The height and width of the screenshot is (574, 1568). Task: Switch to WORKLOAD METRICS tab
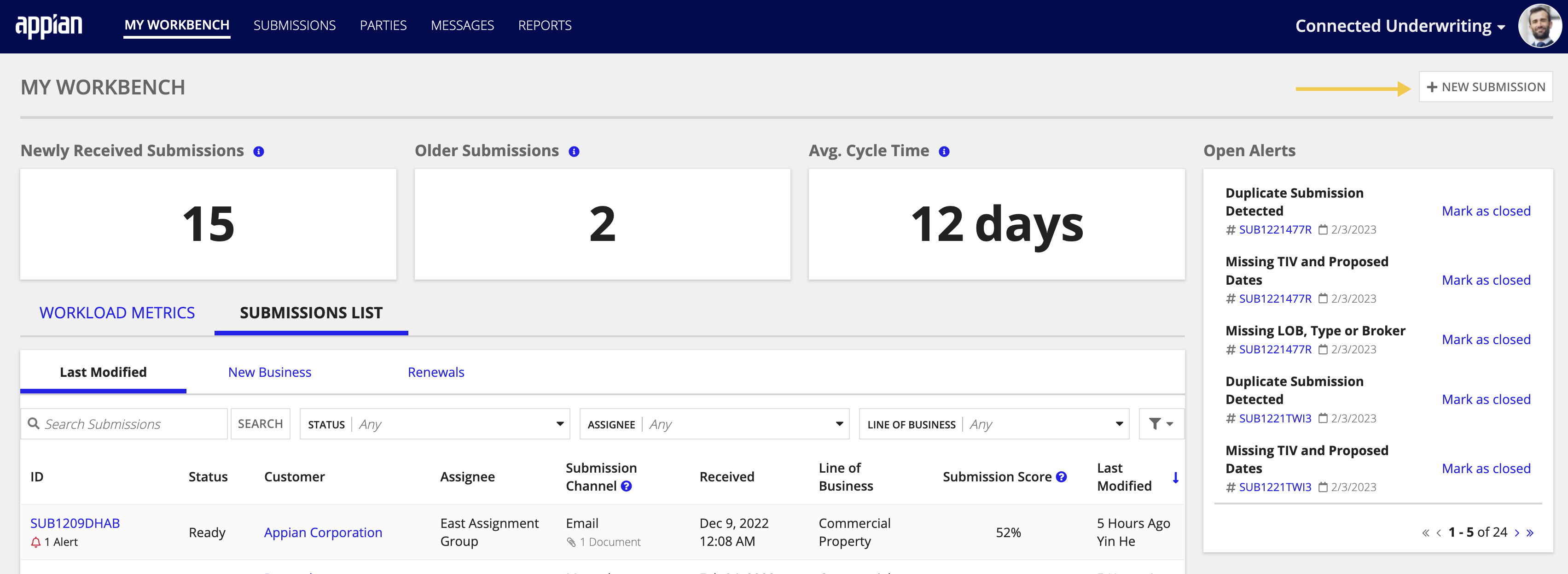pyautogui.click(x=116, y=312)
